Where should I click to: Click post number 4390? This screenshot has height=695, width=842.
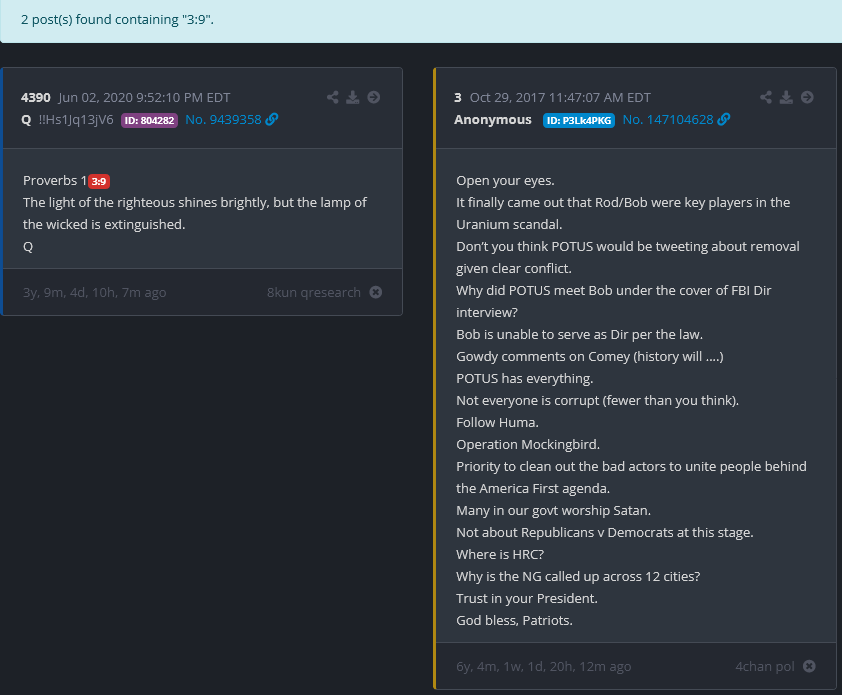[36, 97]
